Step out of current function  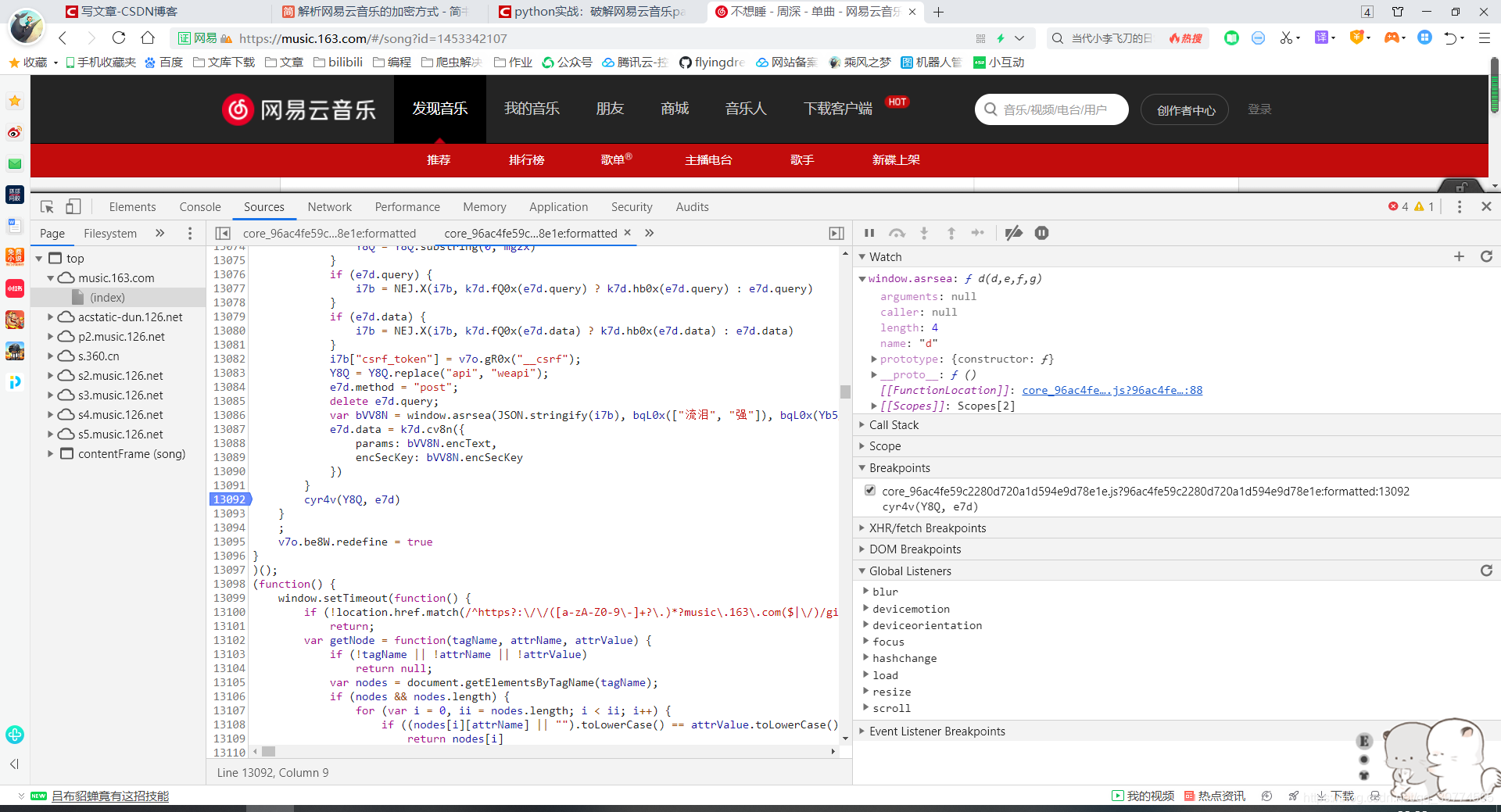(x=951, y=233)
